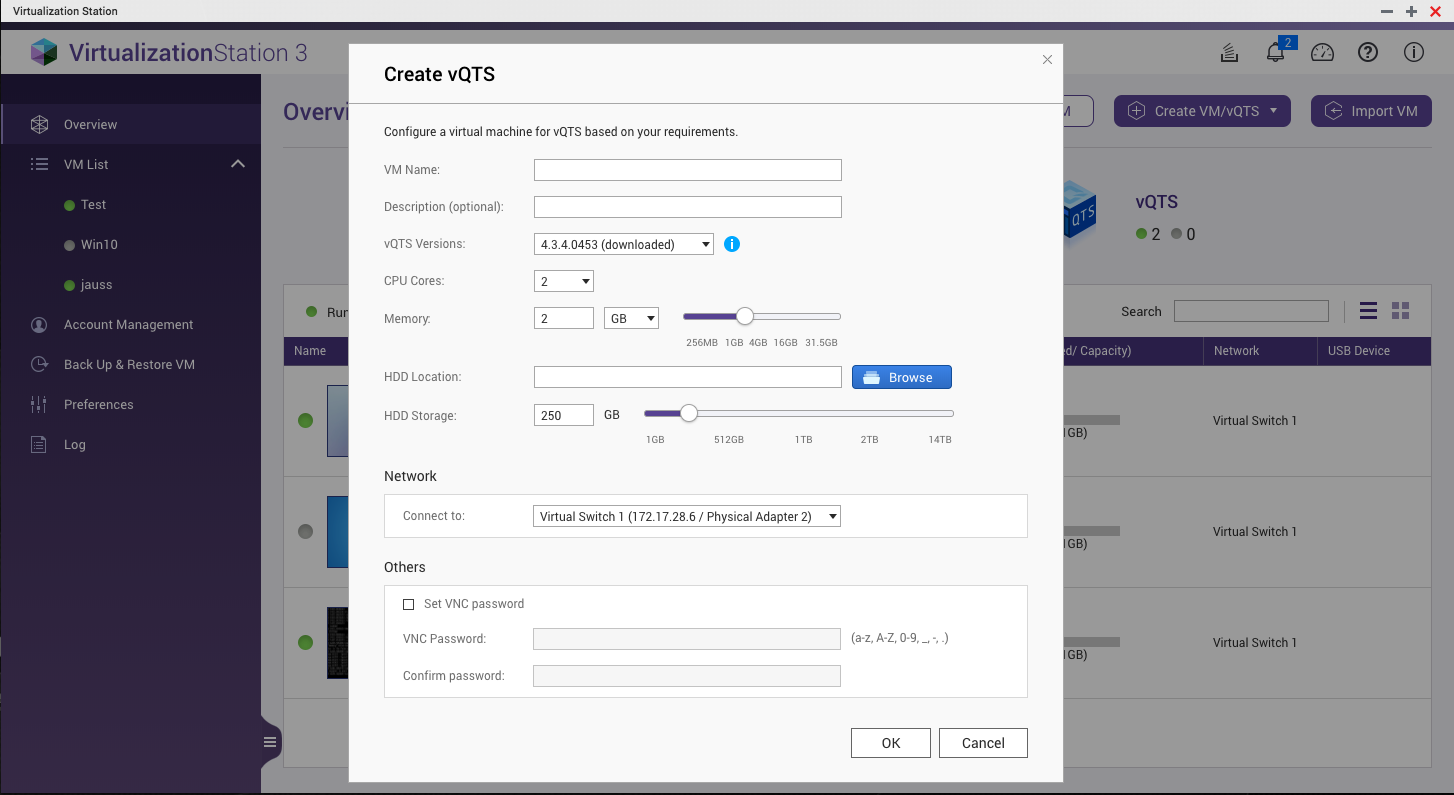Click the Browse button for HDD Location
The image size is (1454, 795).
pyautogui.click(x=902, y=377)
